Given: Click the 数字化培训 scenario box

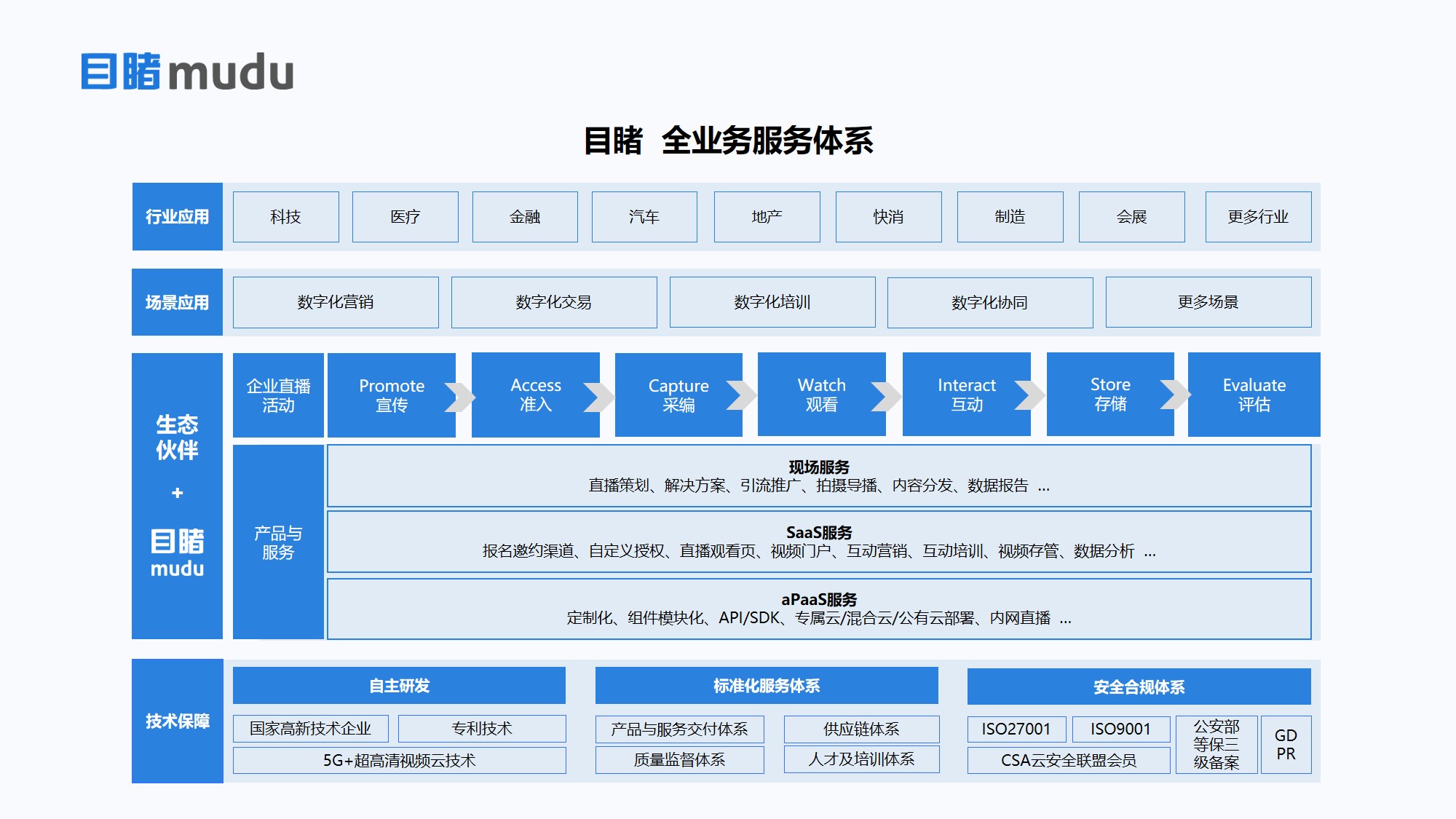Looking at the screenshot, I should [x=772, y=302].
